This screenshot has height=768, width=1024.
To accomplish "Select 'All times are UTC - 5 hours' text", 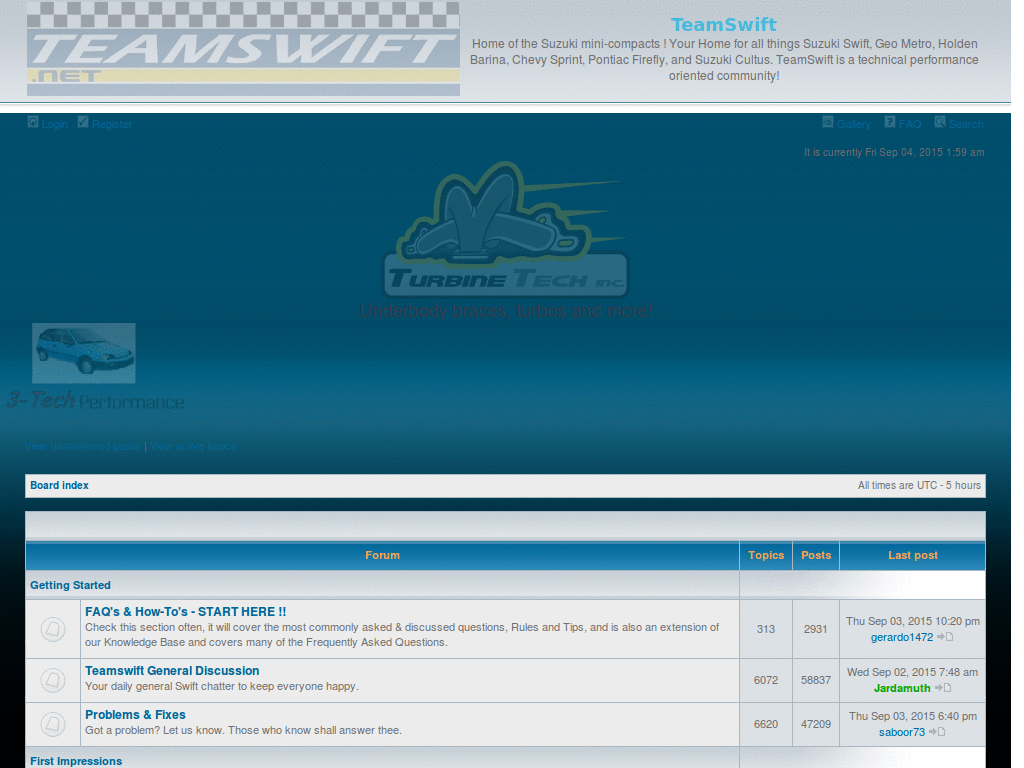I will tap(920, 485).
